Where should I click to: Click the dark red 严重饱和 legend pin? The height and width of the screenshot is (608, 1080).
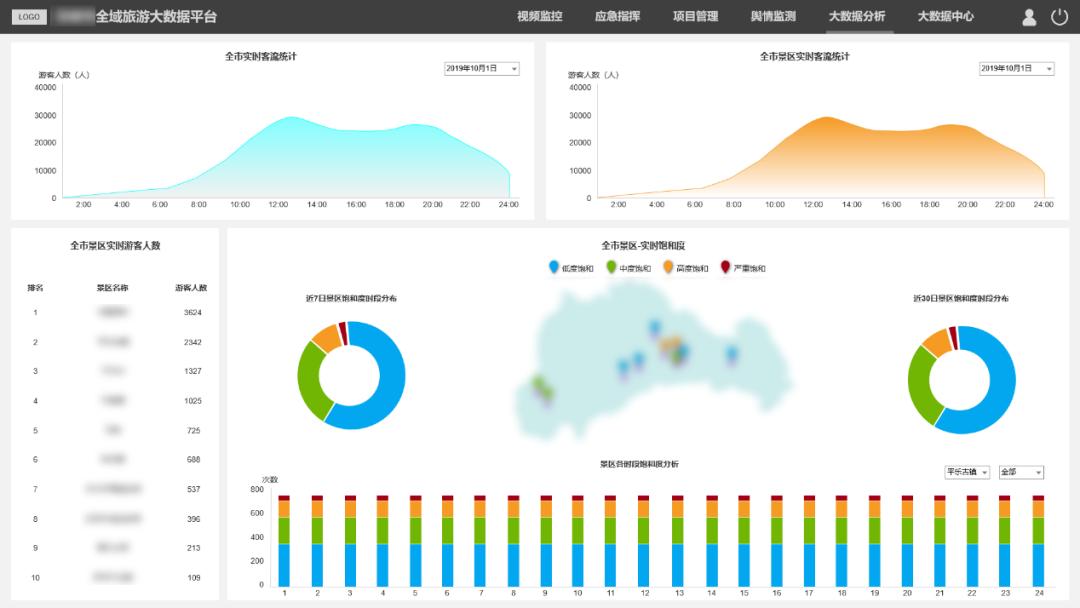(x=725, y=267)
